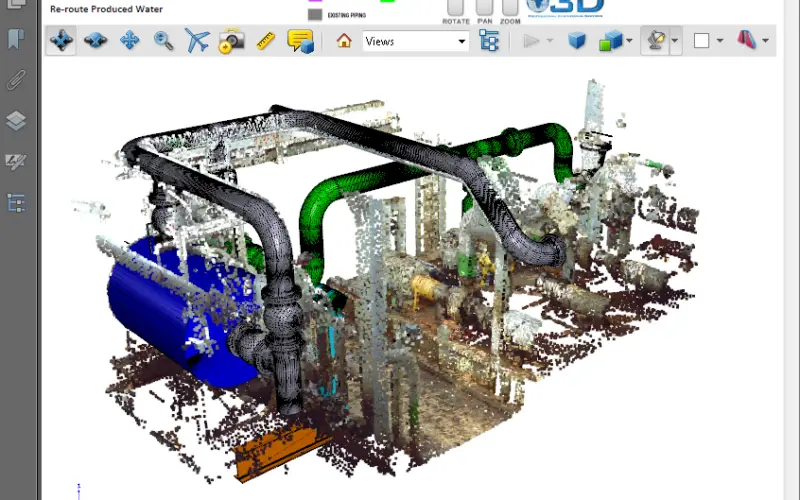Click the 'EXISTING PIPING' legend label
Viewport: 800px width, 500px height.
tap(347, 15)
